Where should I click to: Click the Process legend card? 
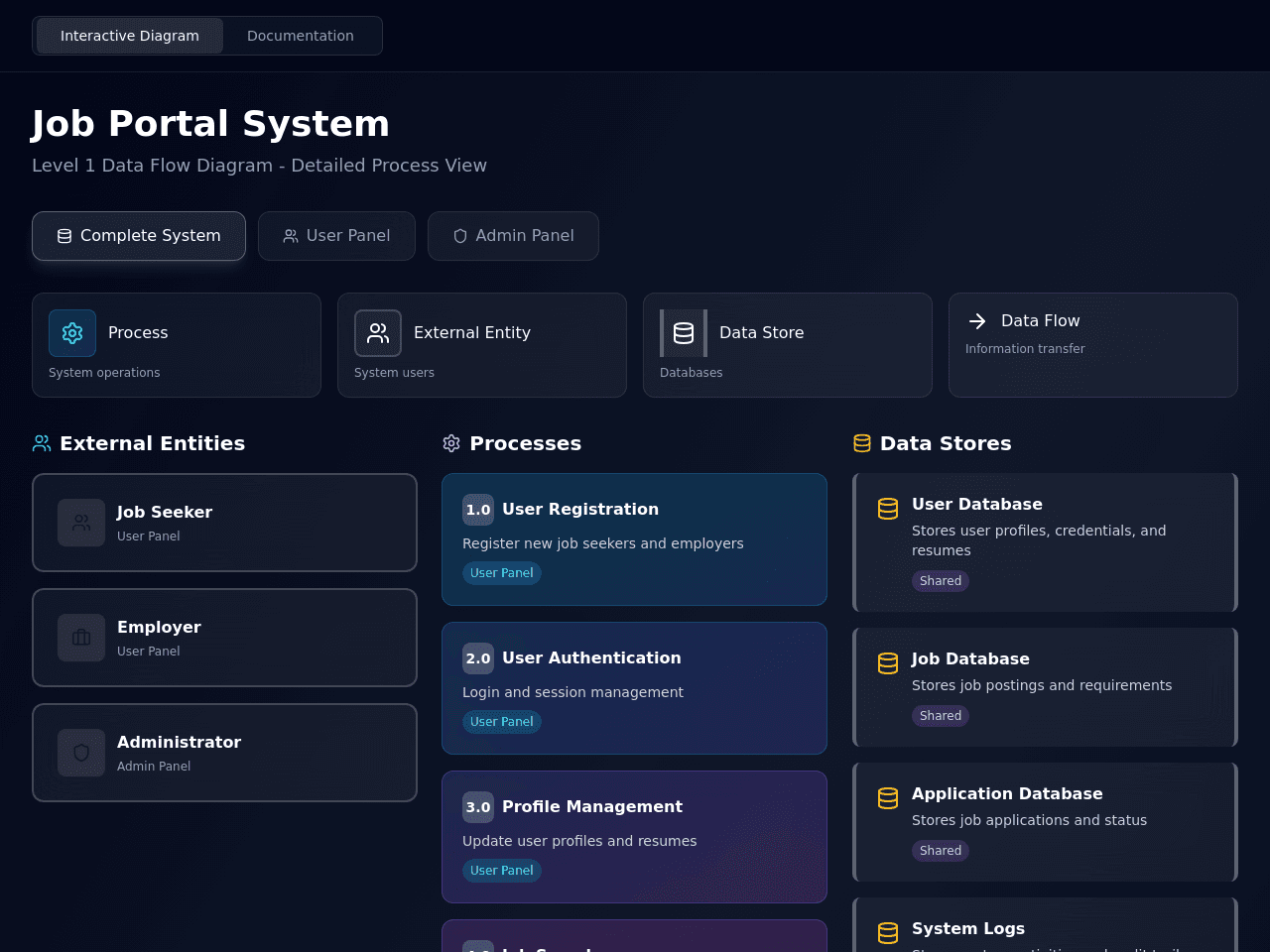(177, 345)
